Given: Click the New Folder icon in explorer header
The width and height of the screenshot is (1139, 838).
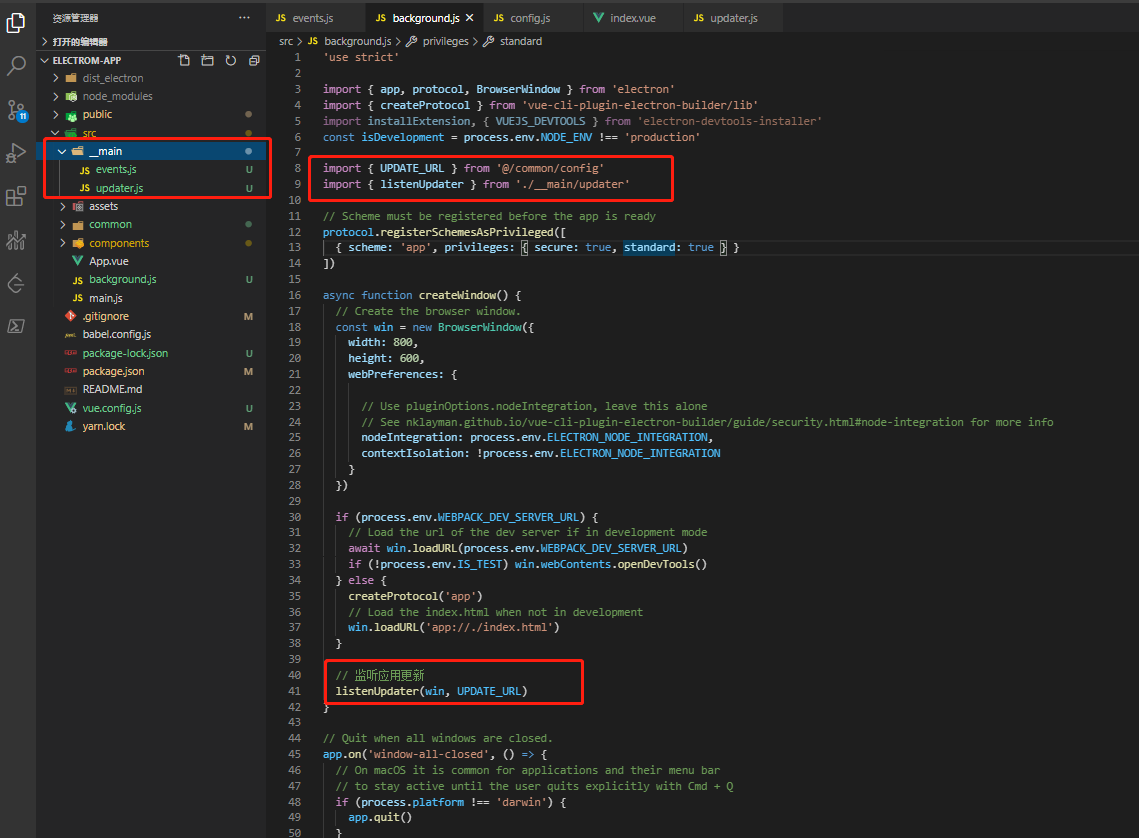Looking at the screenshot, I should (x=208, y=60).
